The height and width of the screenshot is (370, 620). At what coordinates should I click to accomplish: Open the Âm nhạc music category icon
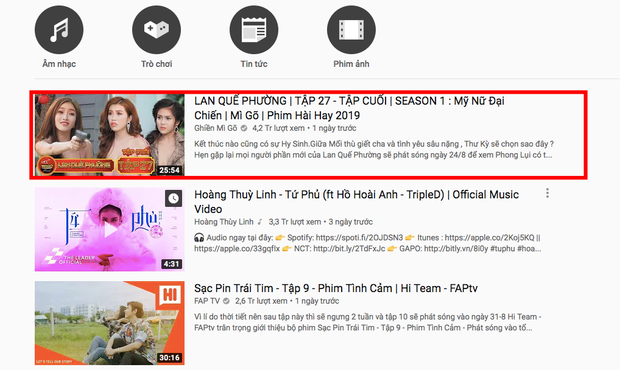click(59, 30)
